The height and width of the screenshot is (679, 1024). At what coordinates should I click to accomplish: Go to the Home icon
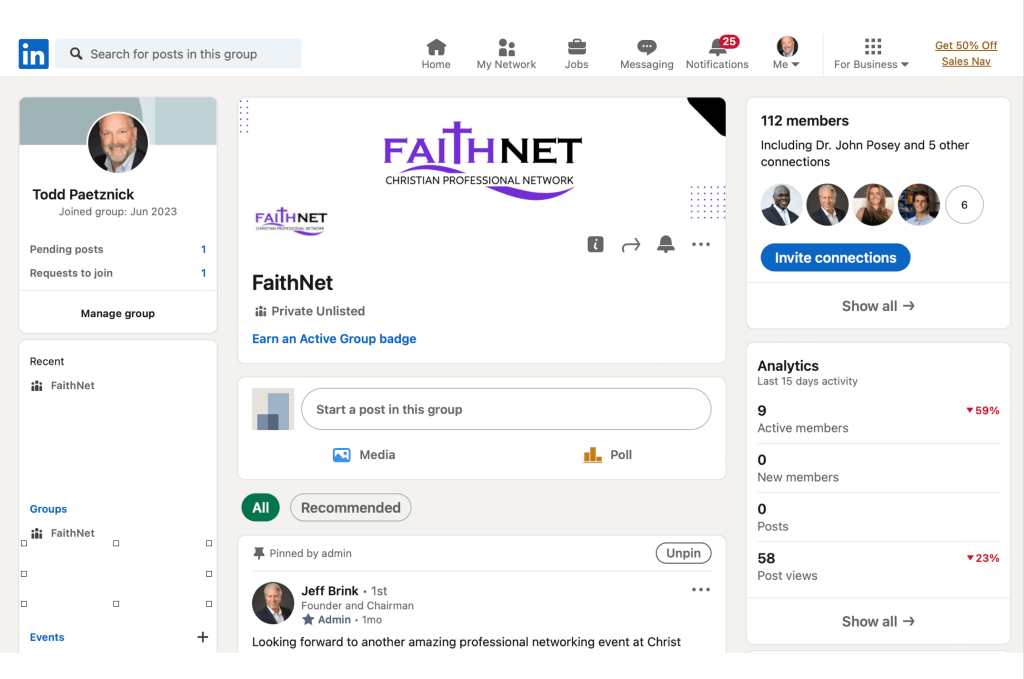coord(436,47)
